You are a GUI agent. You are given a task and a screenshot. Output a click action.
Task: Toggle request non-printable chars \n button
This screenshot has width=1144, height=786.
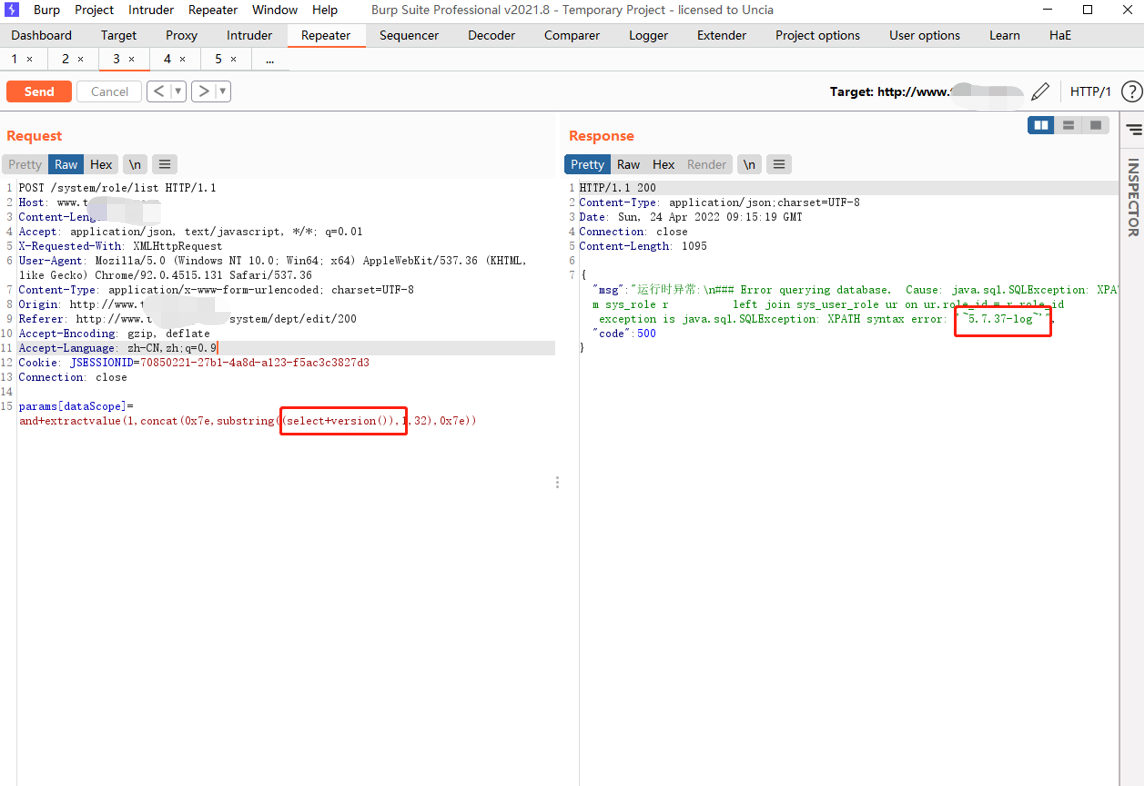(135, 164)
